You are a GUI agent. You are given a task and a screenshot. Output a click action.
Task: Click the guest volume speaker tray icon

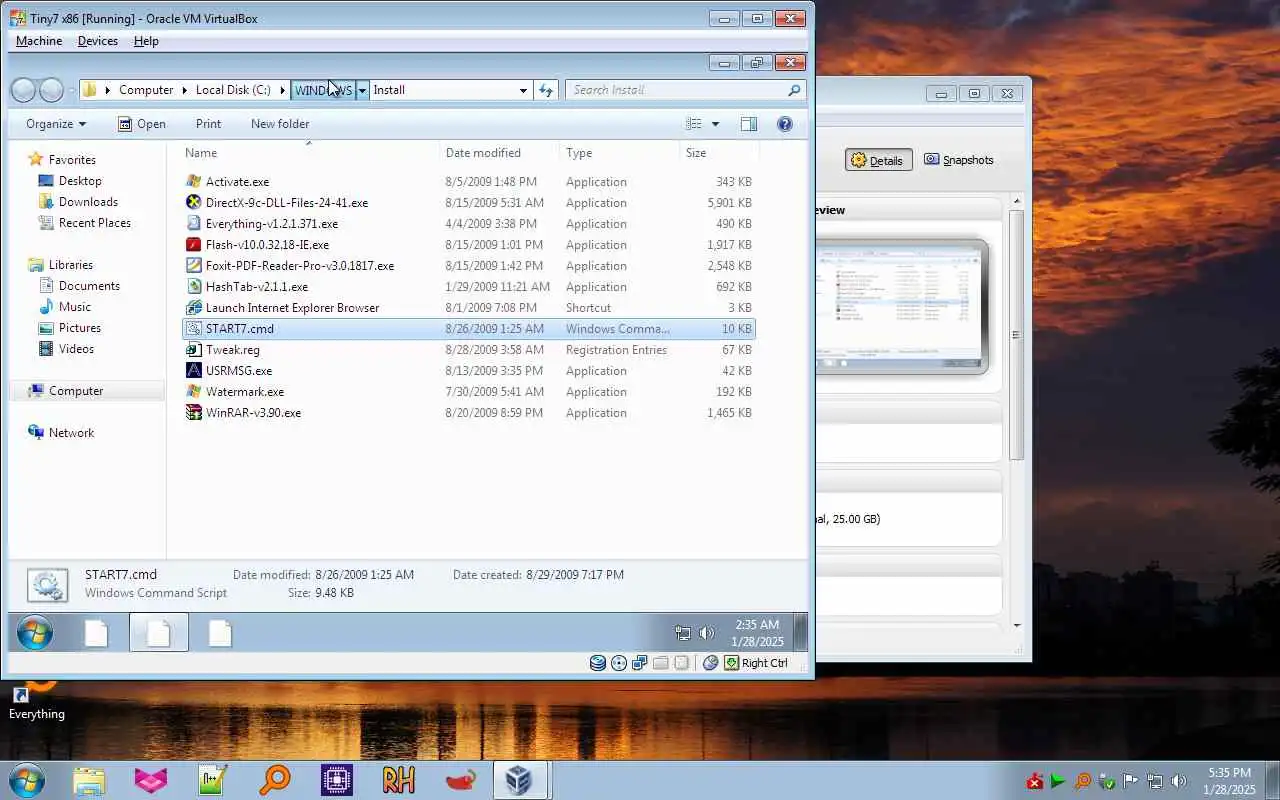[x=707, y=633]
